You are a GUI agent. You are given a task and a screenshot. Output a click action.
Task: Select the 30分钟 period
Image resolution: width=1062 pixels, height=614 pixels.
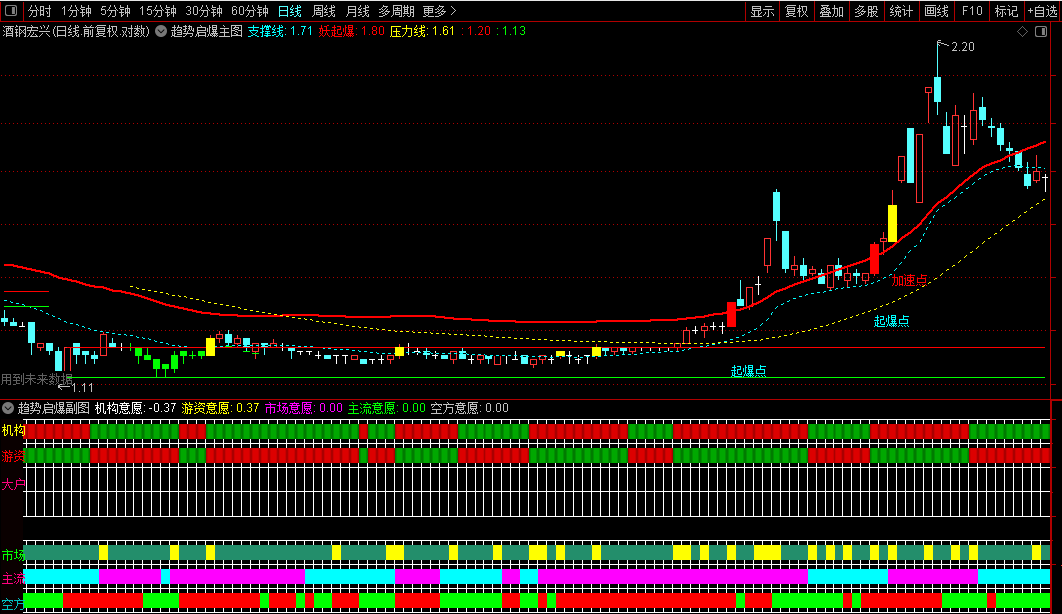[204, 12]
